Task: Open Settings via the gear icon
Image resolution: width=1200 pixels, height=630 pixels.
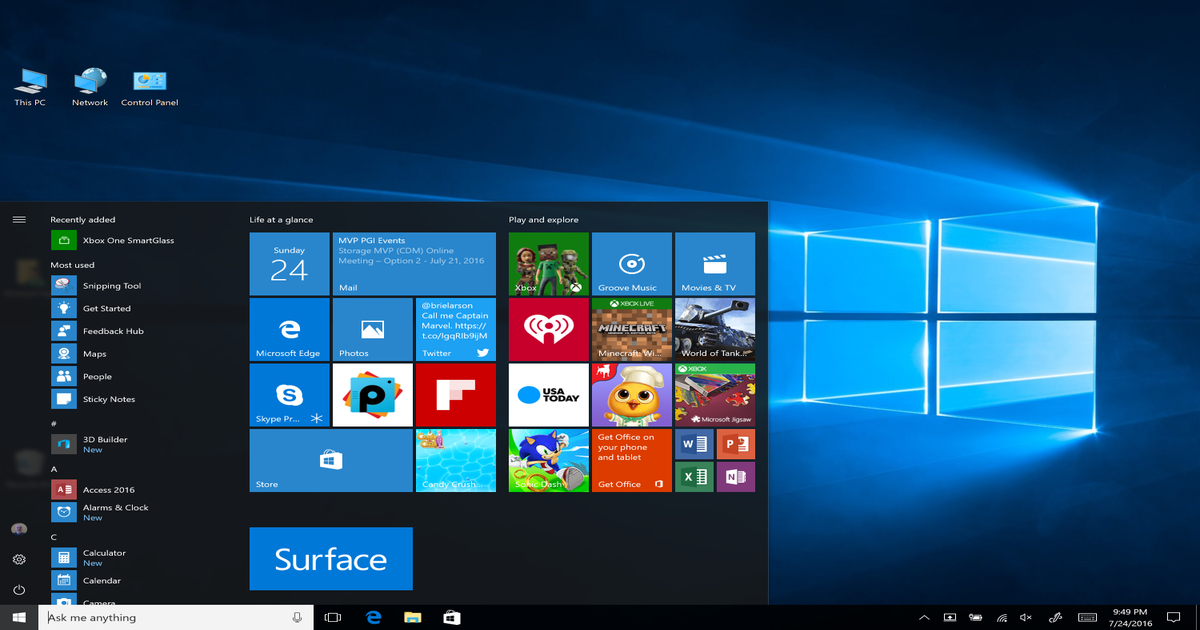Action: tap(19, 560)
